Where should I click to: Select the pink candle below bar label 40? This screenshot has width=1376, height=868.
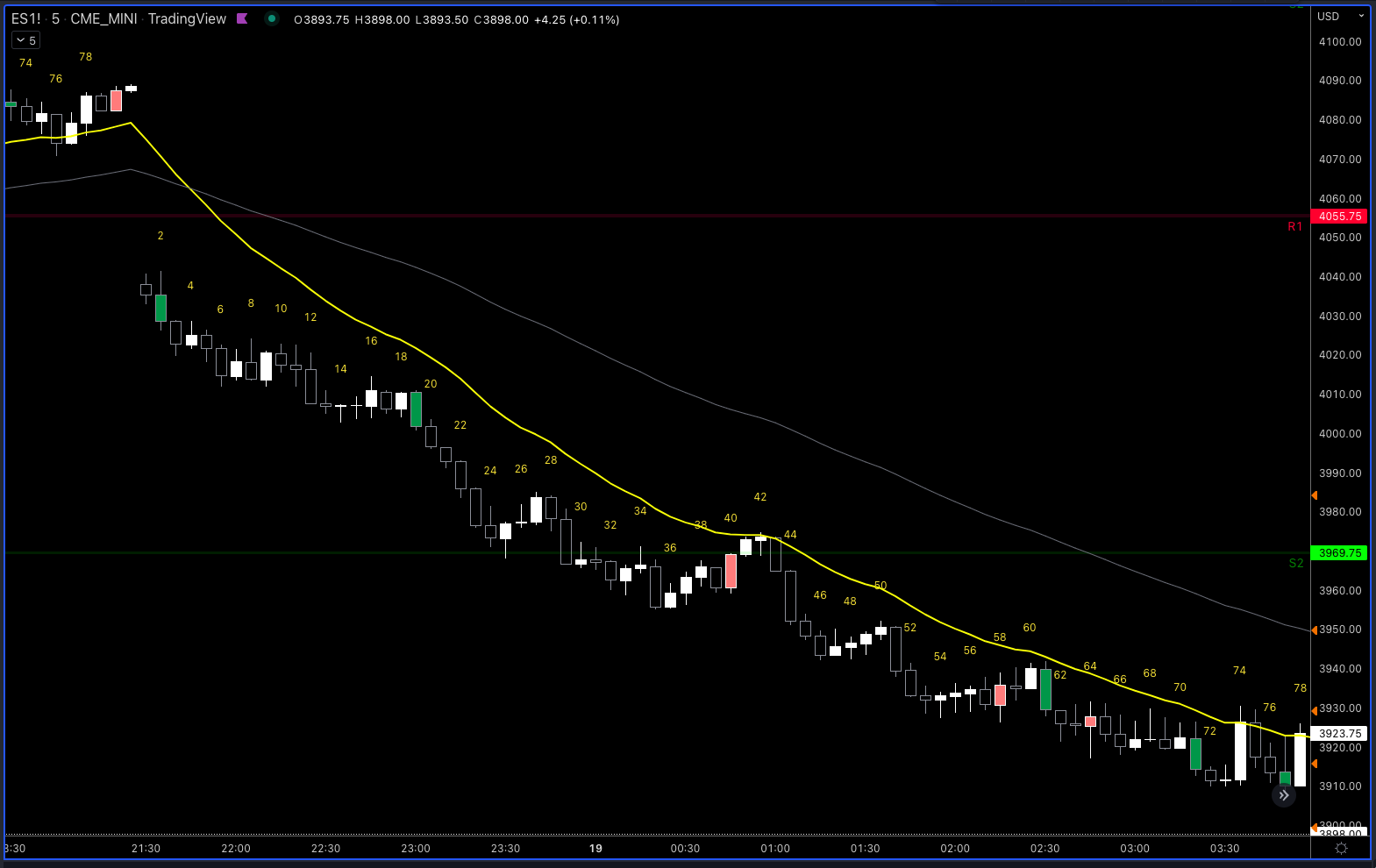coord(731,571)
